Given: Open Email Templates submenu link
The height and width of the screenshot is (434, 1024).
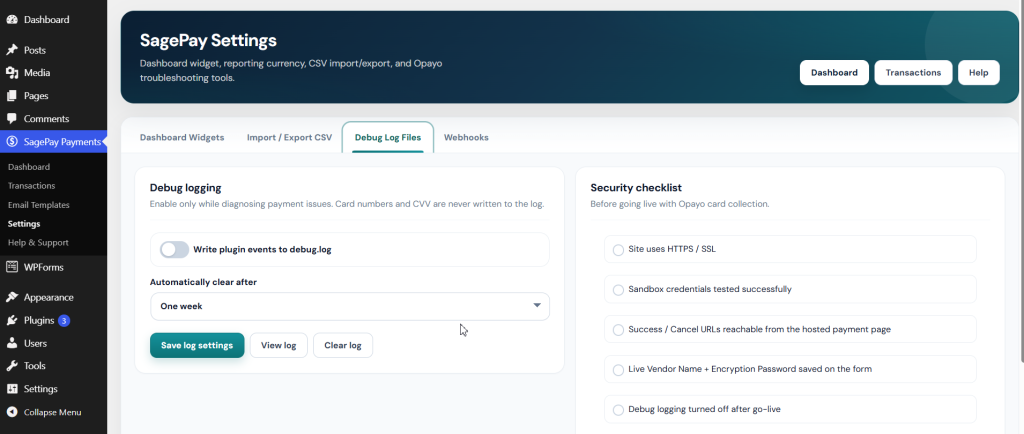Looking at the screenshot, I should (39, 205).
